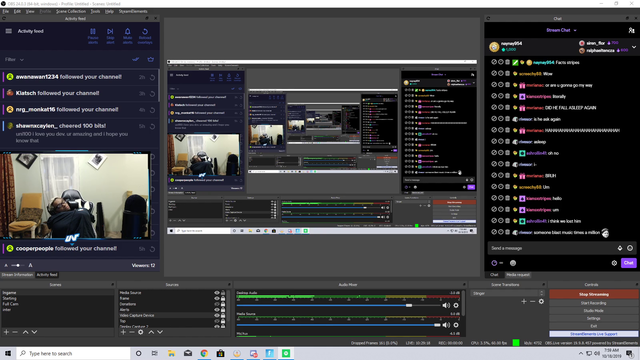The width and height of the screenshot is (640, 360).
Task: Ban user on naynay954 Facts stripes message
Action: [x=494, y=62]
